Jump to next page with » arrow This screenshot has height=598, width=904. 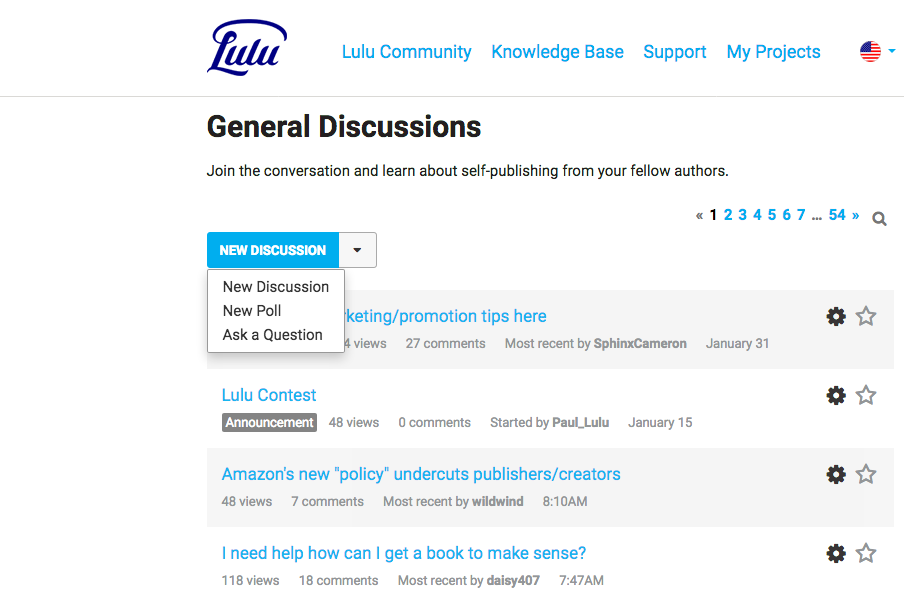tap(856, 215)
